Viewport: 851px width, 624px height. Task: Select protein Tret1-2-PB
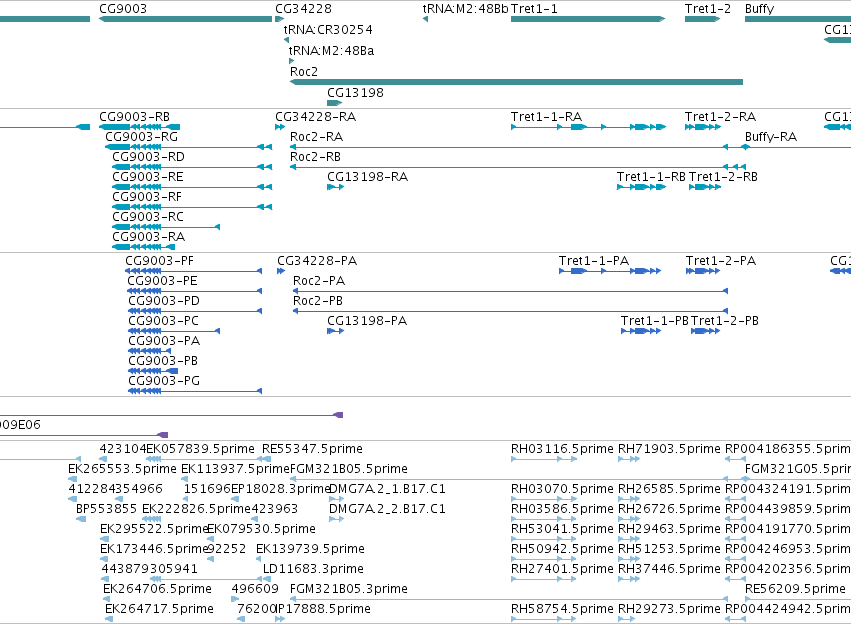[x=725, y=322]
